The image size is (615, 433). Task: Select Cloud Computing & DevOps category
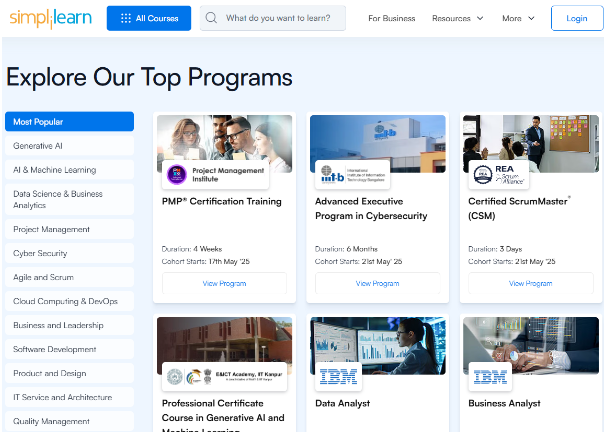69,301
